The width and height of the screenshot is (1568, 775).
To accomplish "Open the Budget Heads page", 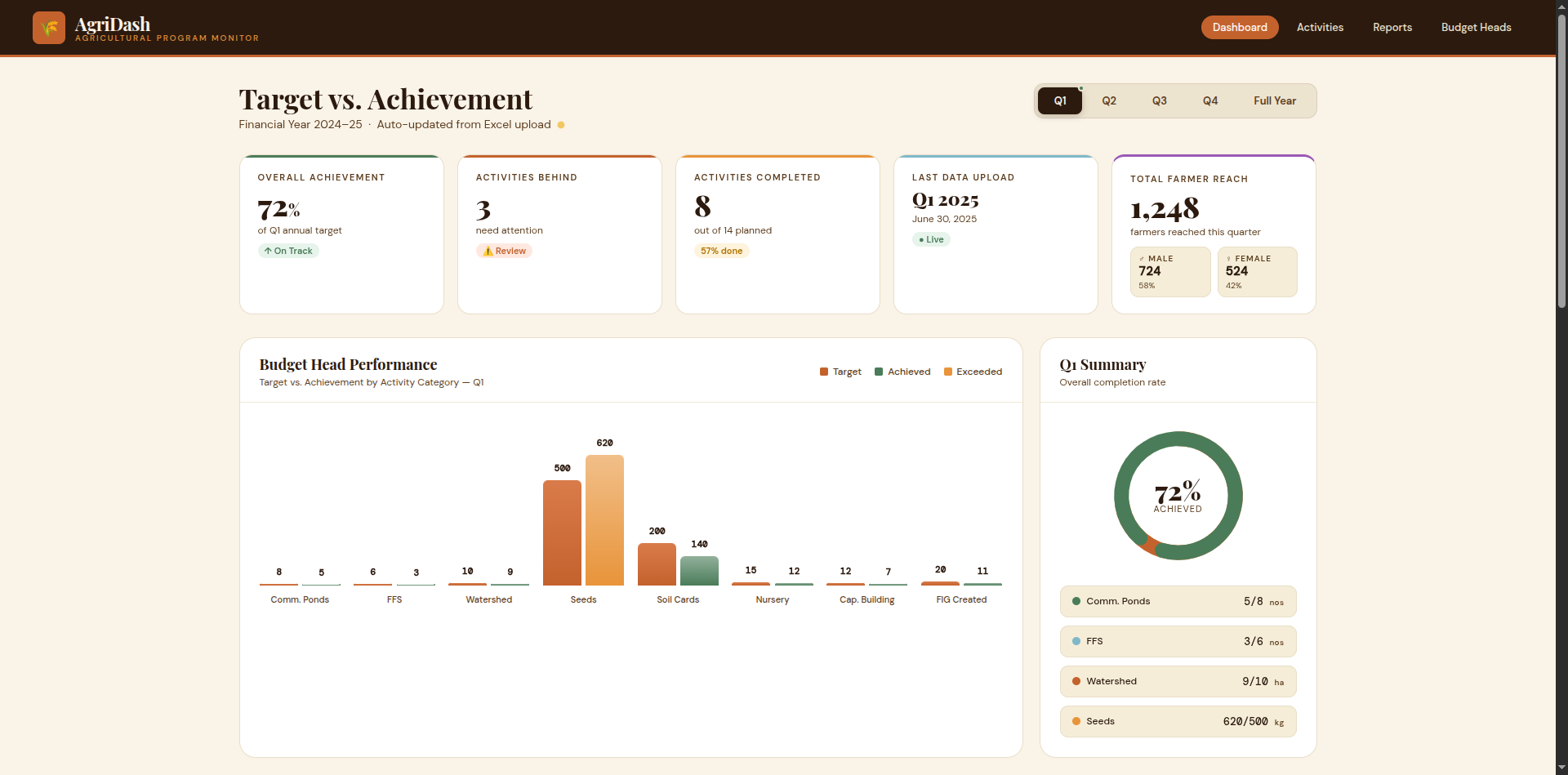I will tap(1476, 27).
